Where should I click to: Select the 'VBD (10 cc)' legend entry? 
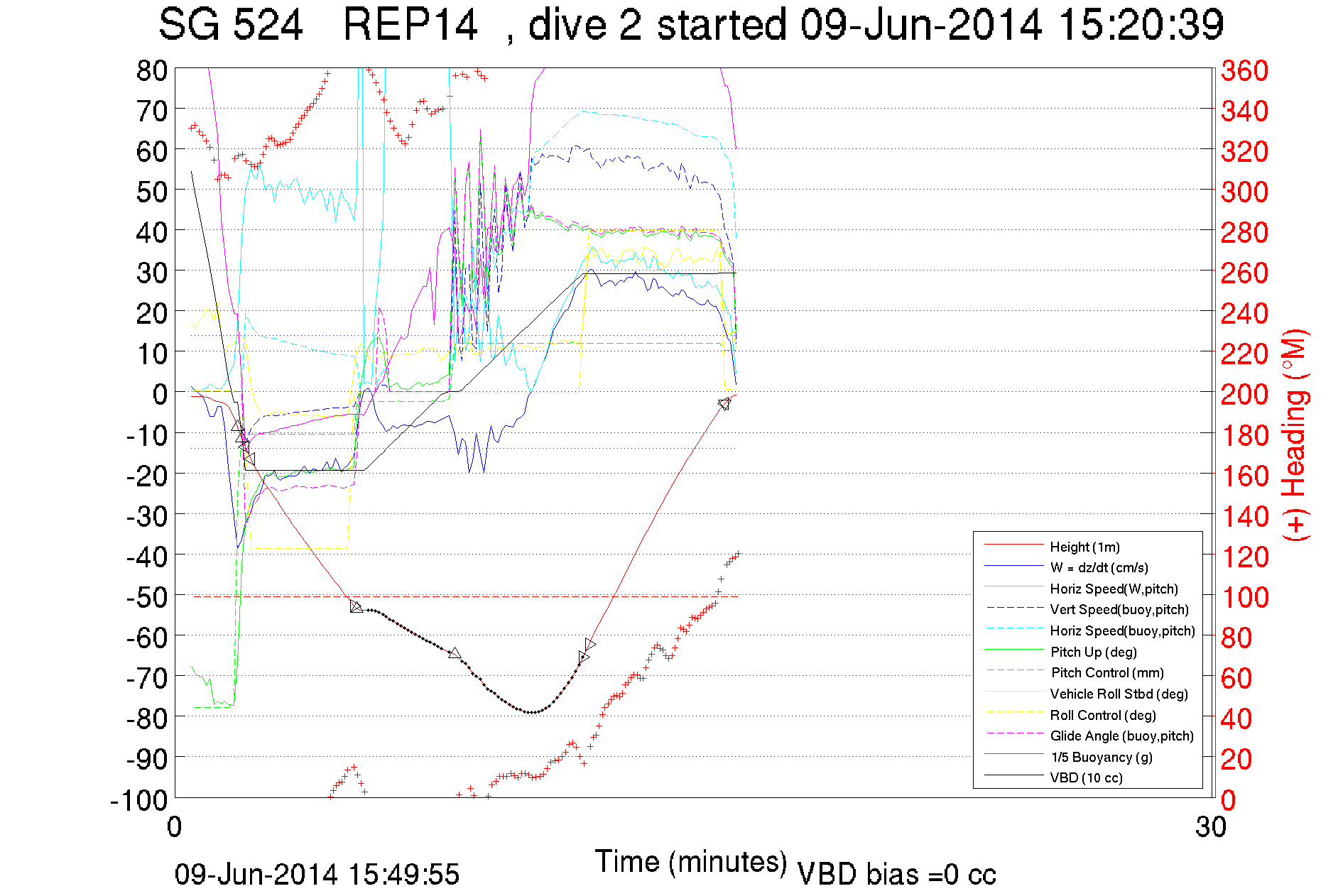1086,777
